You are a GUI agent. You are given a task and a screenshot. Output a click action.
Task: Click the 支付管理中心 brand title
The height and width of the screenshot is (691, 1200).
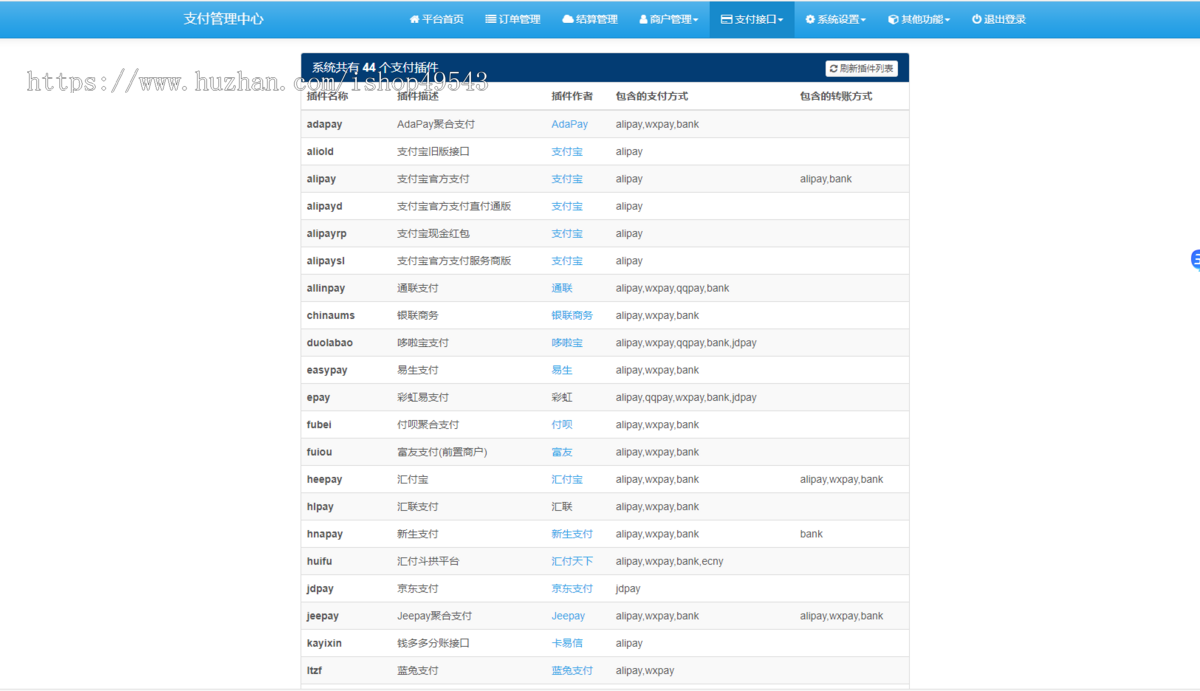coord(224,19)
